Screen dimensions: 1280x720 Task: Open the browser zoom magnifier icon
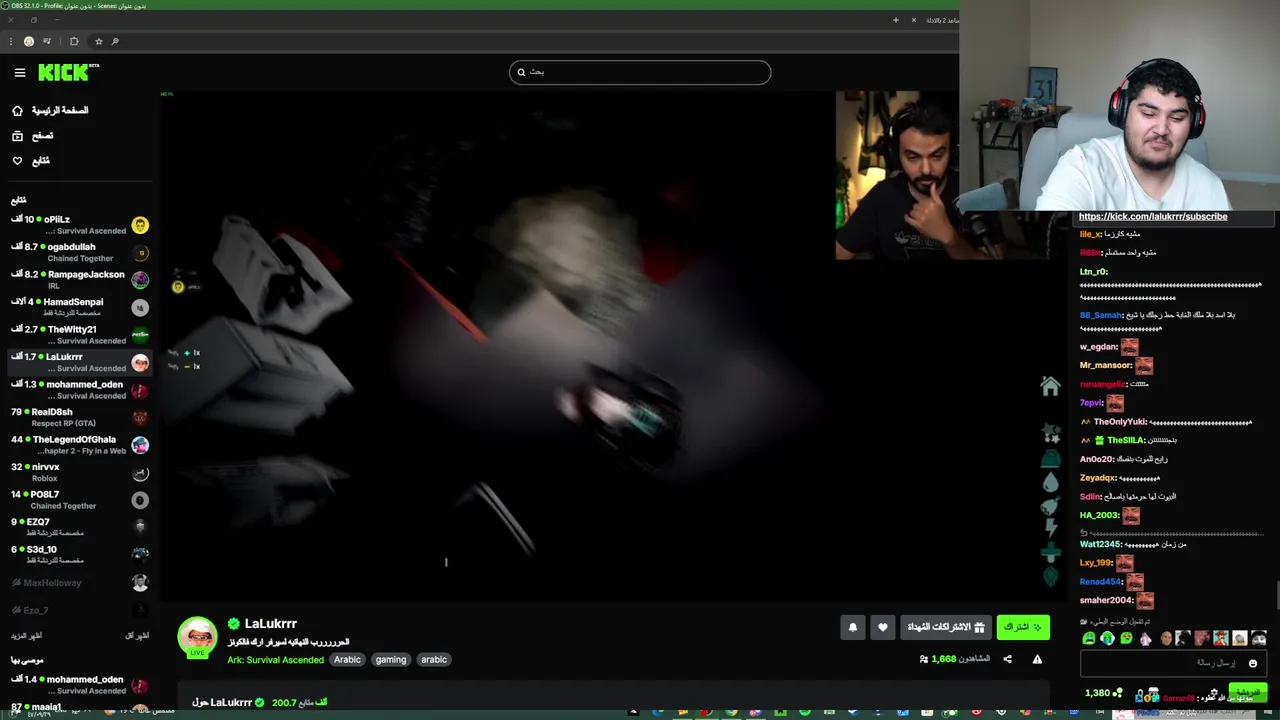pos(116,41)
